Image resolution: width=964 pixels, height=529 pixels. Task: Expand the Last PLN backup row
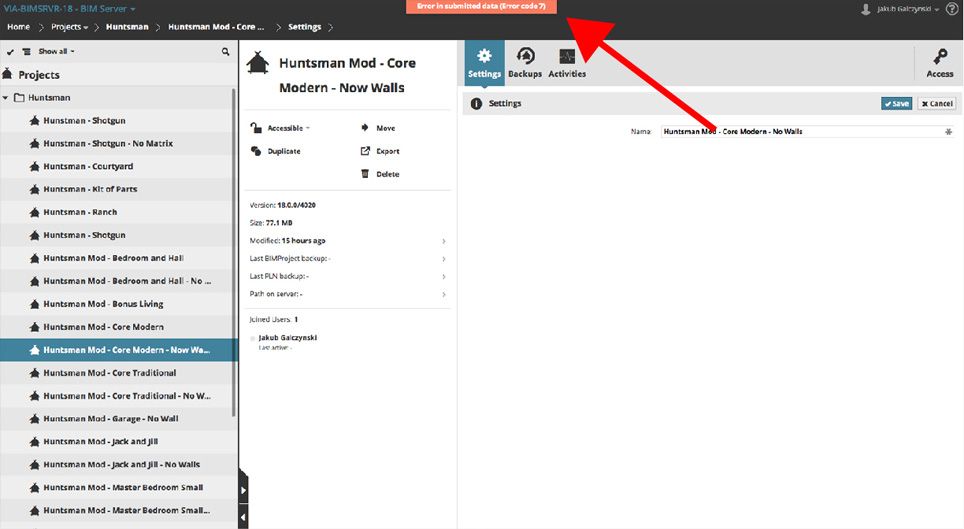point(347,277)
